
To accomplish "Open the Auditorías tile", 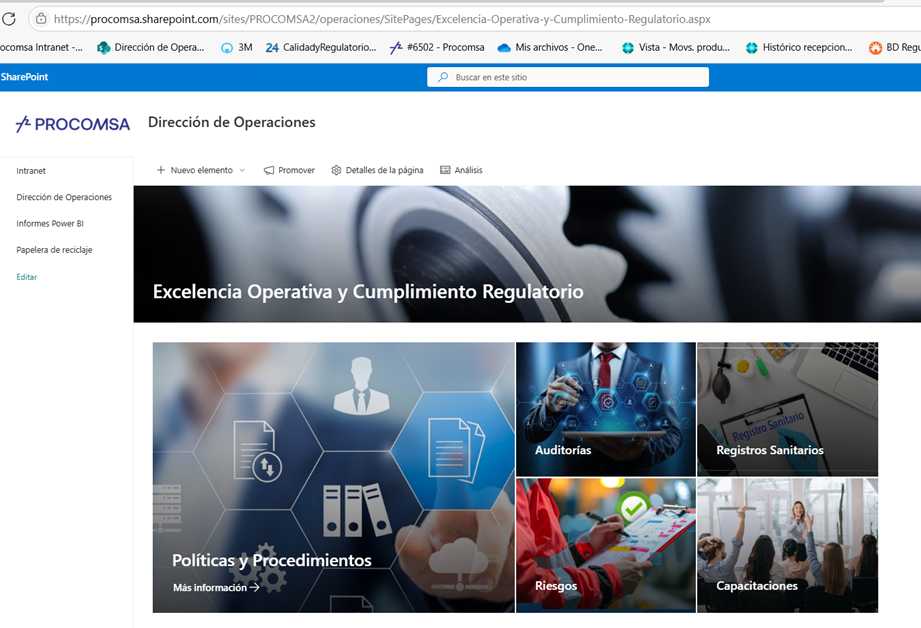I will (605, 410).
